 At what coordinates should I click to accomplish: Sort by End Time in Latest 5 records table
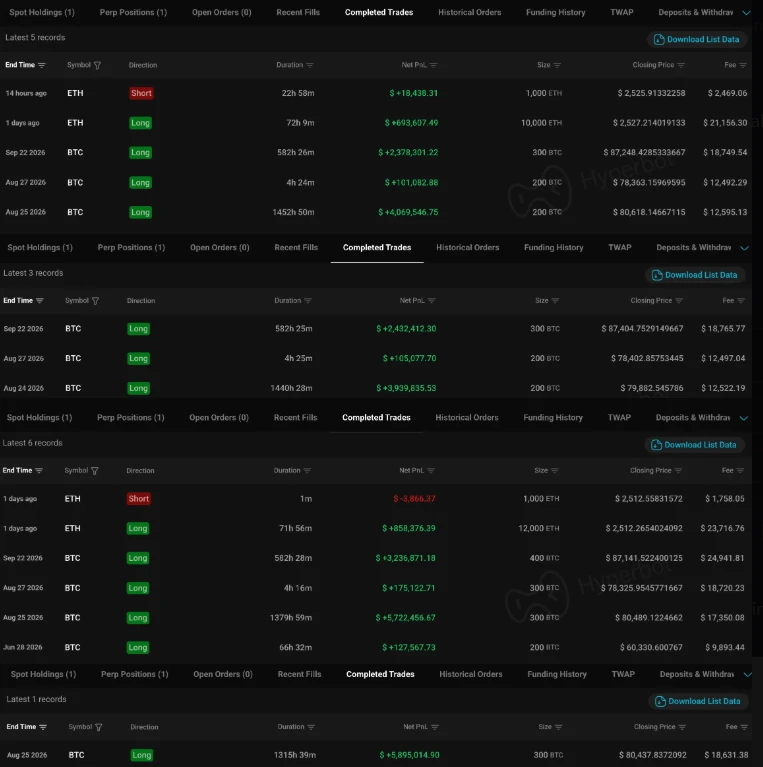(x=42, y=65)
